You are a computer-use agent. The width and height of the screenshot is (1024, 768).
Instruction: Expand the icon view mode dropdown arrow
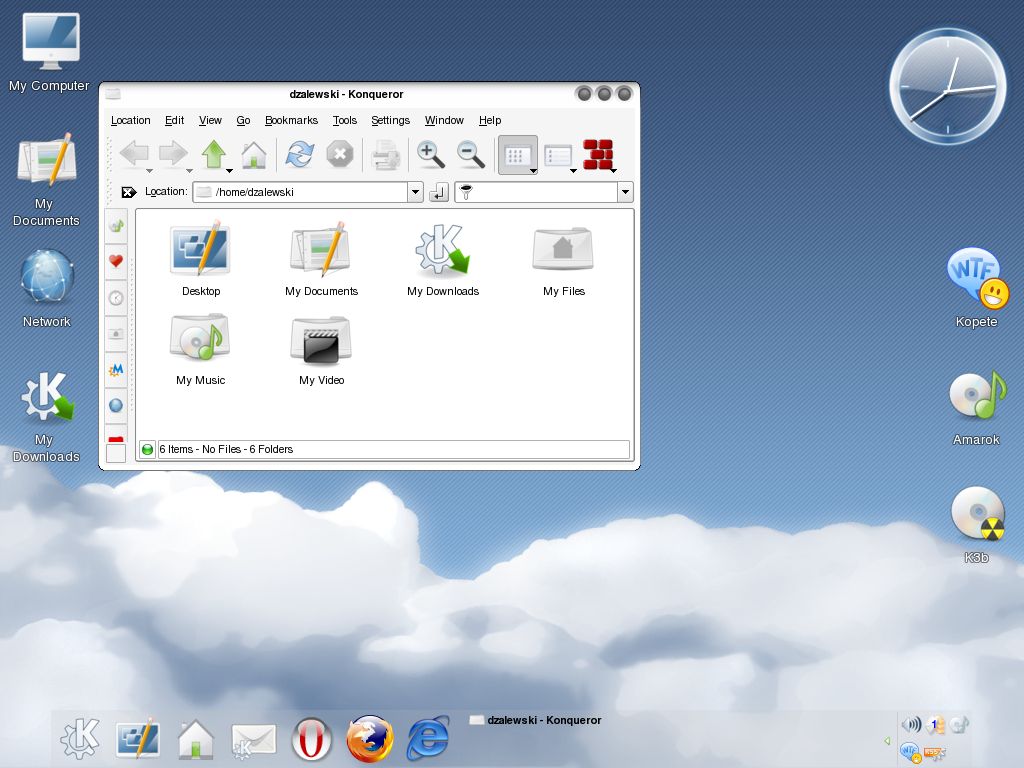pos(534,170)
